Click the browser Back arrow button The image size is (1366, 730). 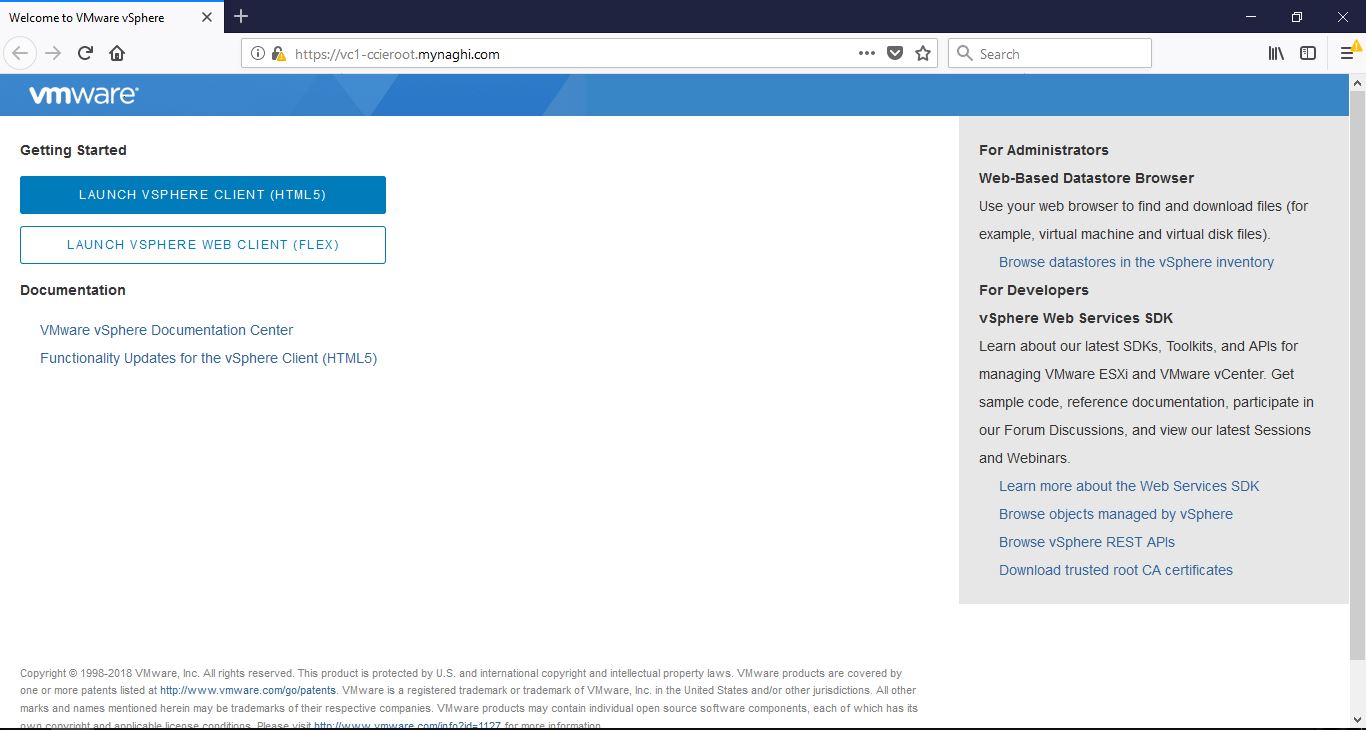(x=20, y=53)
